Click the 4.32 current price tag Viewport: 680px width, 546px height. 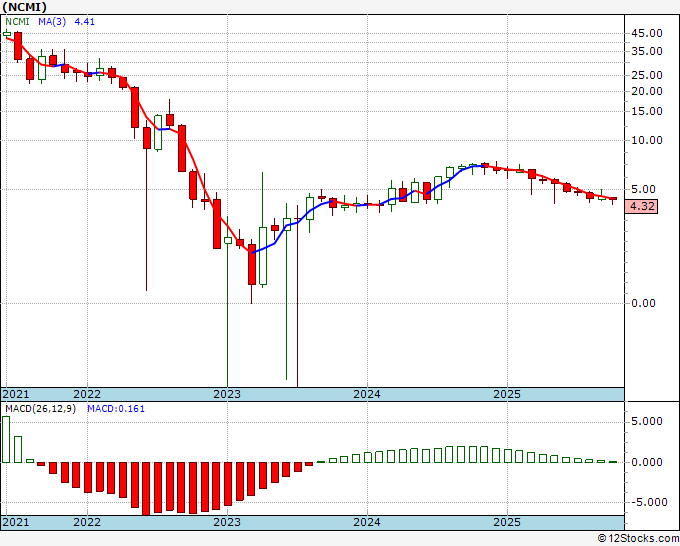[x=641, y=206]
